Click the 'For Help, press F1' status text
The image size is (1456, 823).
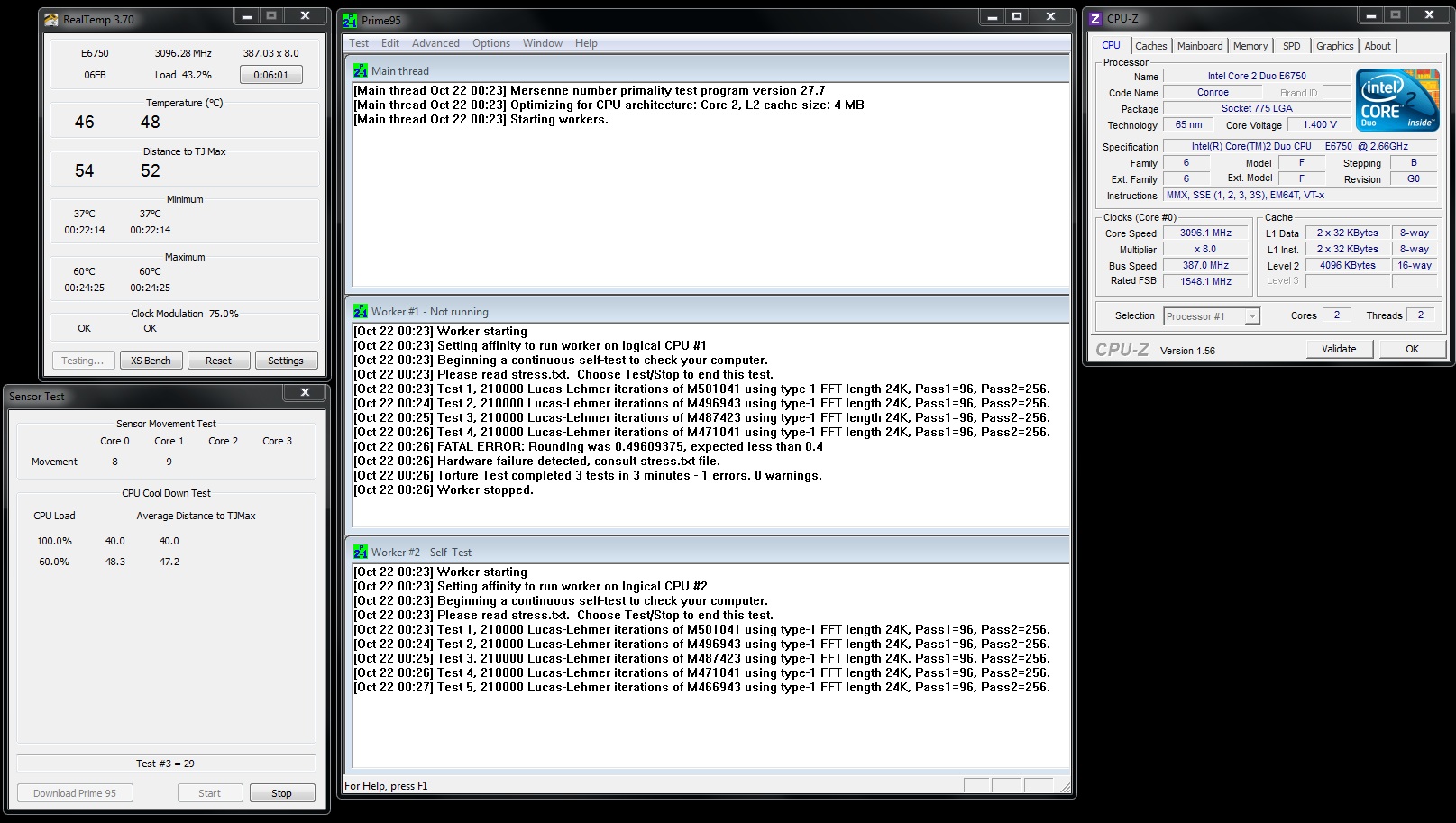click(386, 786)
